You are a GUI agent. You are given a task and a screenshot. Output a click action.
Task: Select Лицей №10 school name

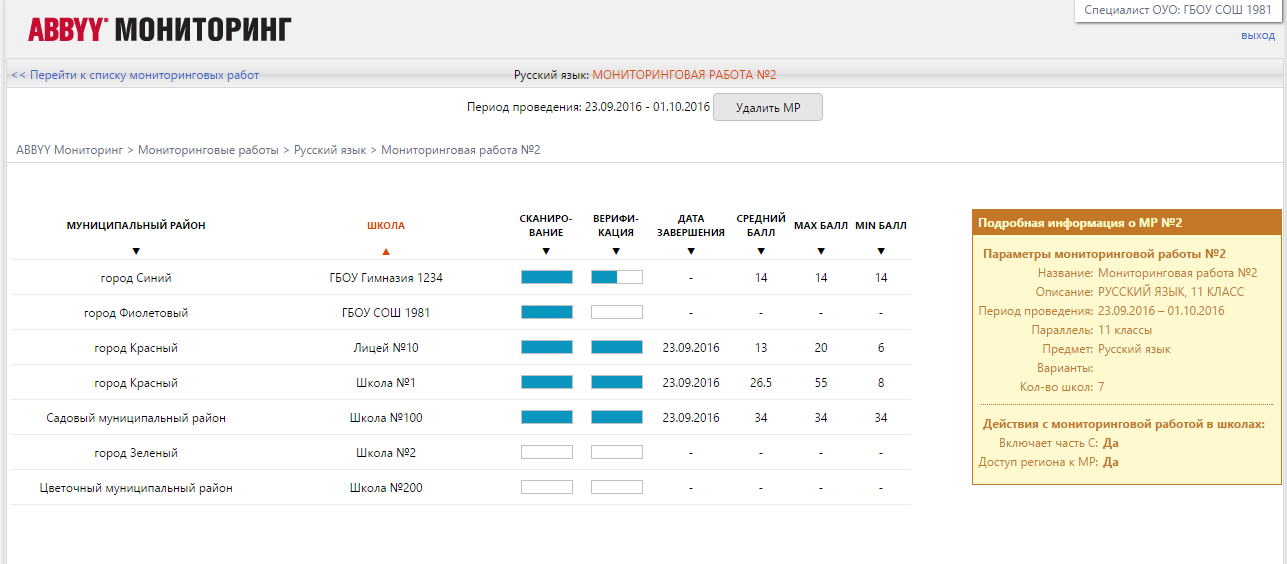(x=386, y=348)
